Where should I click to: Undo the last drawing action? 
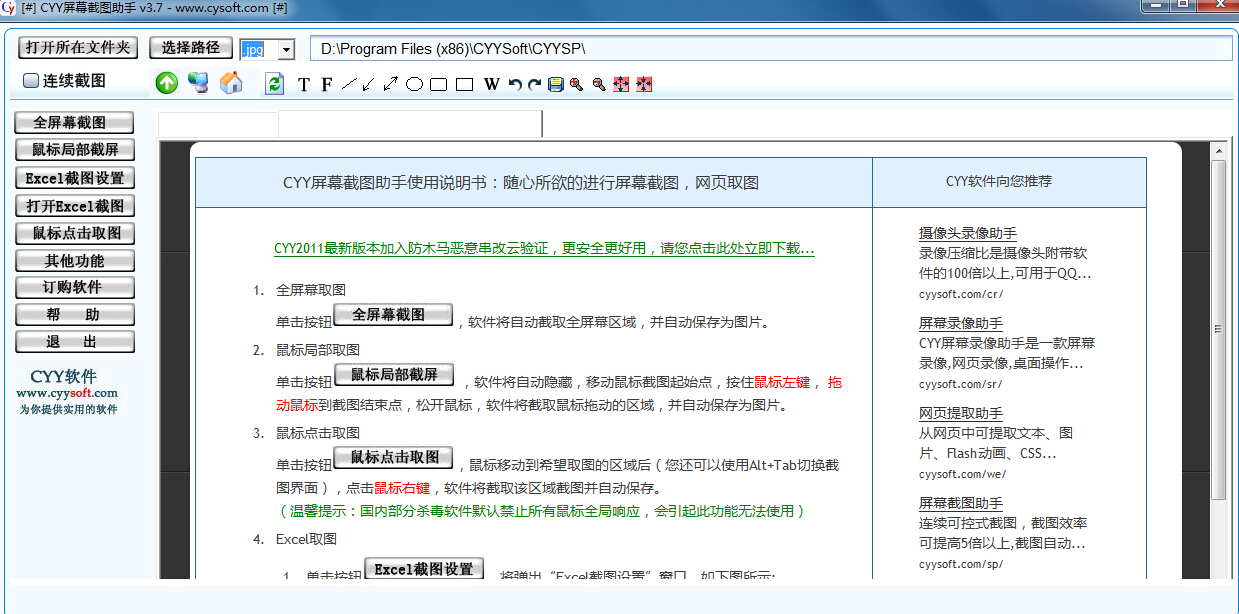tap(515, 85)
